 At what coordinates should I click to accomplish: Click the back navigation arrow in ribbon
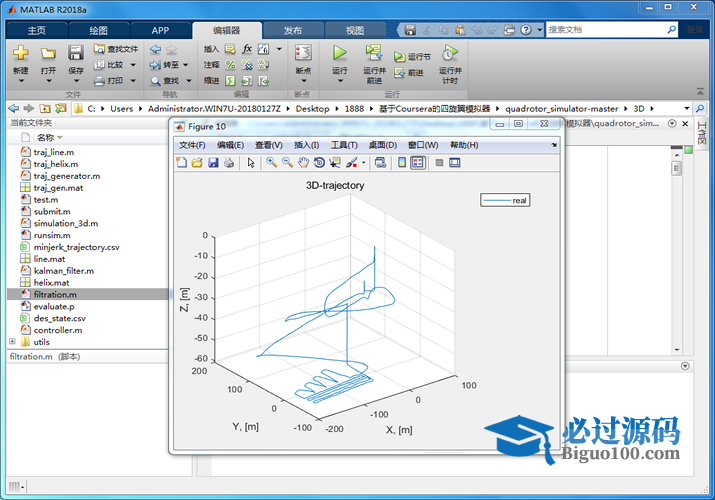(155, 49)
